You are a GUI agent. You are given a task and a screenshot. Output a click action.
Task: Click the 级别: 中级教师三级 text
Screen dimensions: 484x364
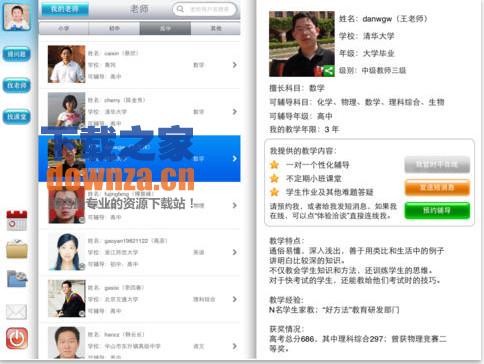pos(372,70)
